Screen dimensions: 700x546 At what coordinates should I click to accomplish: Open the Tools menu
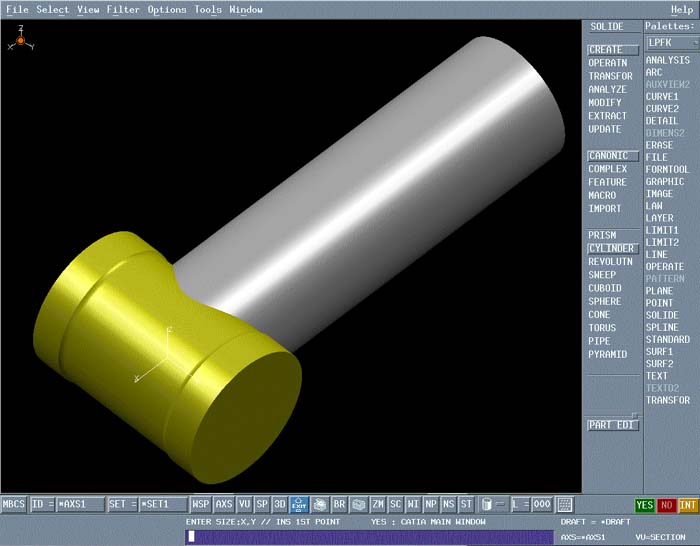208,9
